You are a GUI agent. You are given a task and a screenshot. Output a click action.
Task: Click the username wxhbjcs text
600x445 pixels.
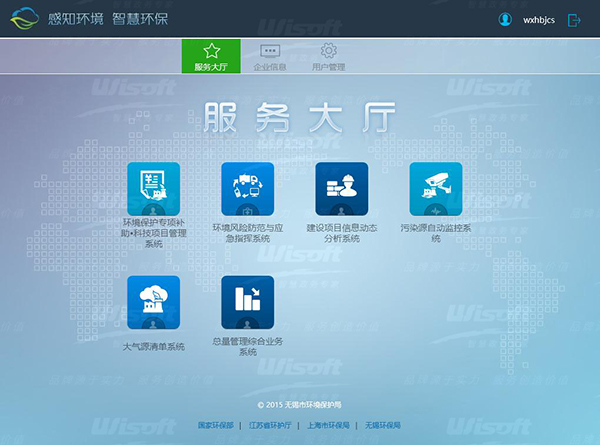click(x=538, y=20)
